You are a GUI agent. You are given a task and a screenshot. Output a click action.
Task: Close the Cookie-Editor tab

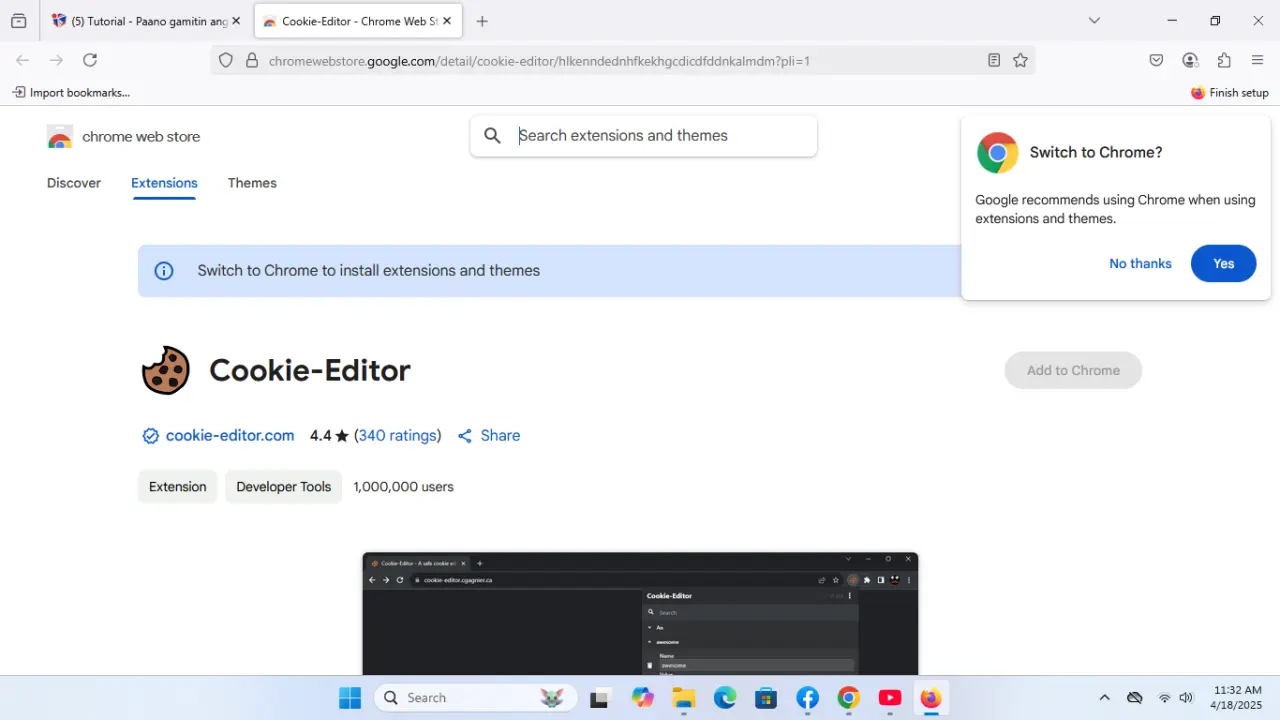tap(446, 21)
